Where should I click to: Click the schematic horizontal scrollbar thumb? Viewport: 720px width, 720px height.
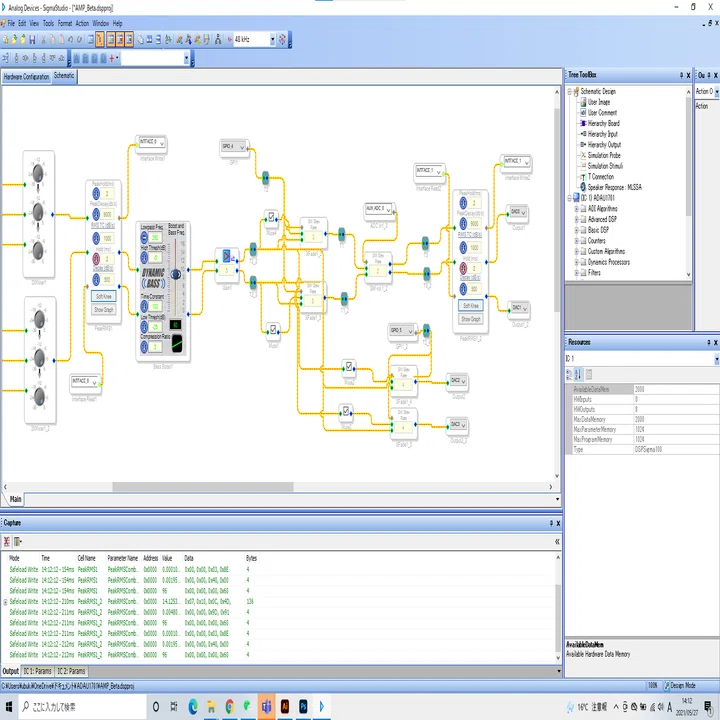pyautogui.click(x=203, y=487)
